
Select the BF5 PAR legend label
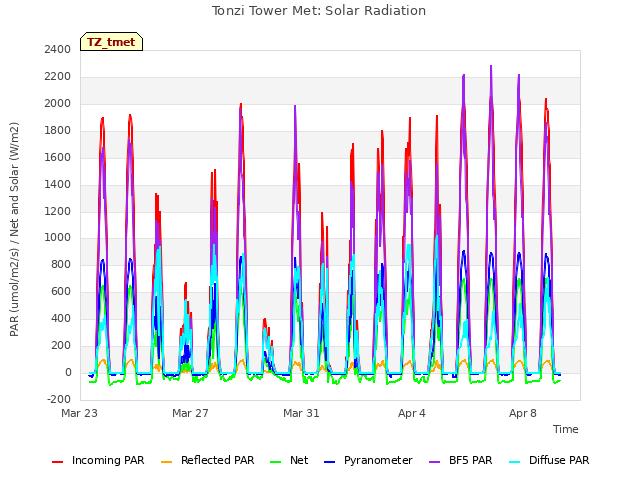[x=471, y=460]
